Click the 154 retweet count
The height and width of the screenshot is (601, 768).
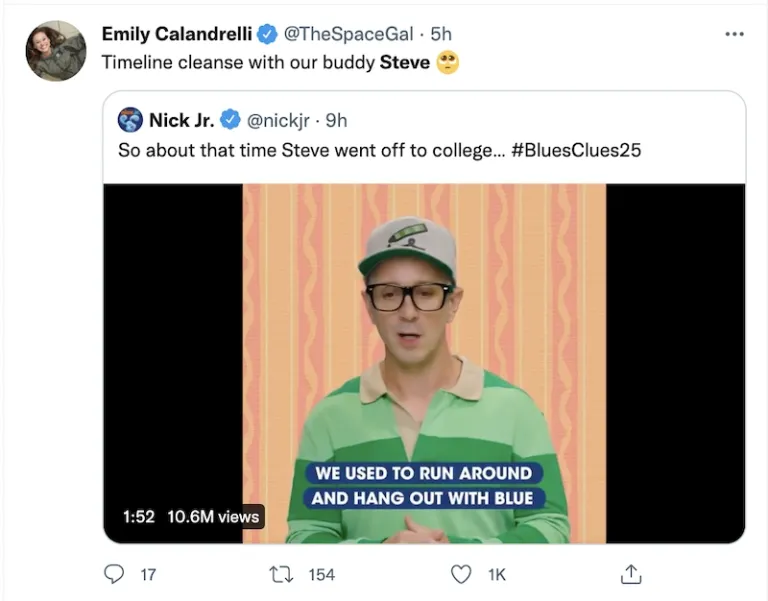point(321,574)
